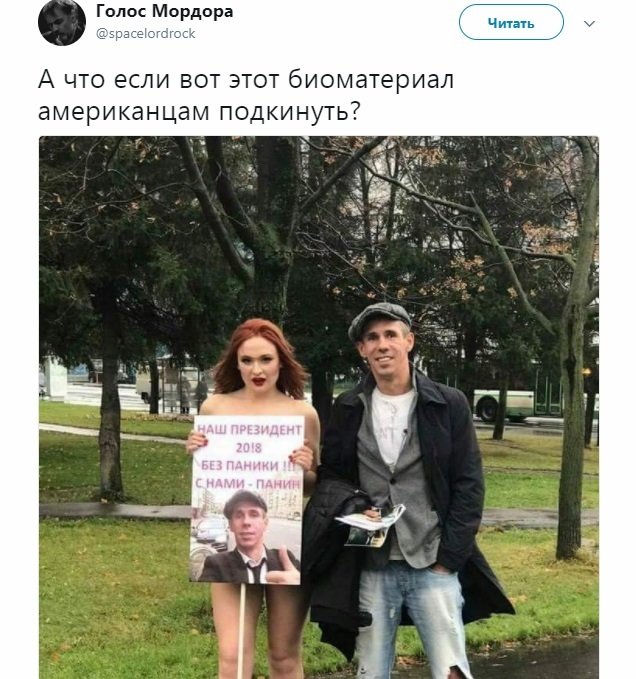Click the word подкинуть in tweet text
Screen dimensions: 636x679
pos(289,113)
